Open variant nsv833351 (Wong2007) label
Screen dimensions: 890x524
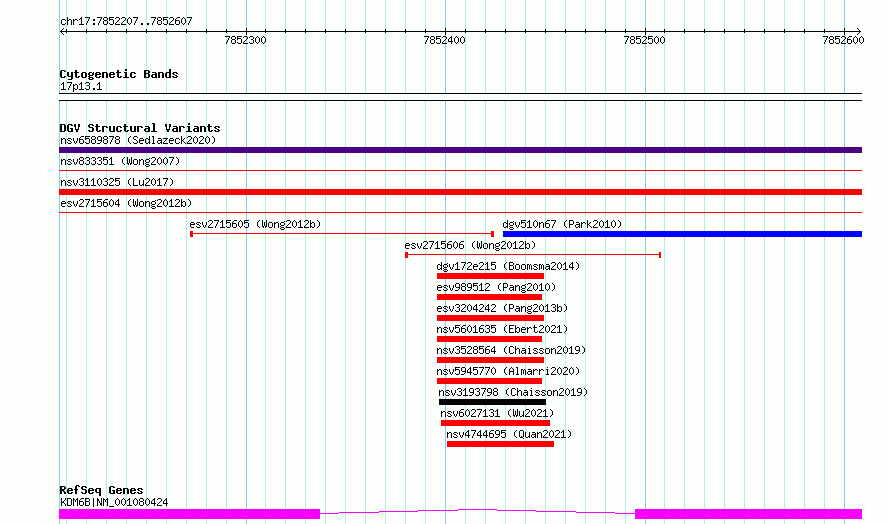click(x=120, y=161)
